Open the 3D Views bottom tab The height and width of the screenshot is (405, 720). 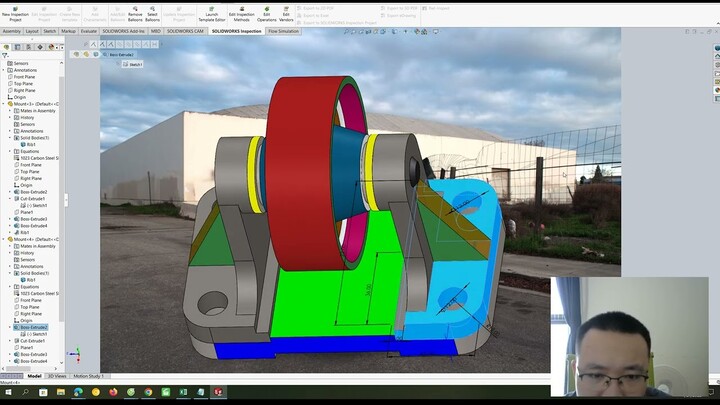pyautogui.click(x=57, y=376)
